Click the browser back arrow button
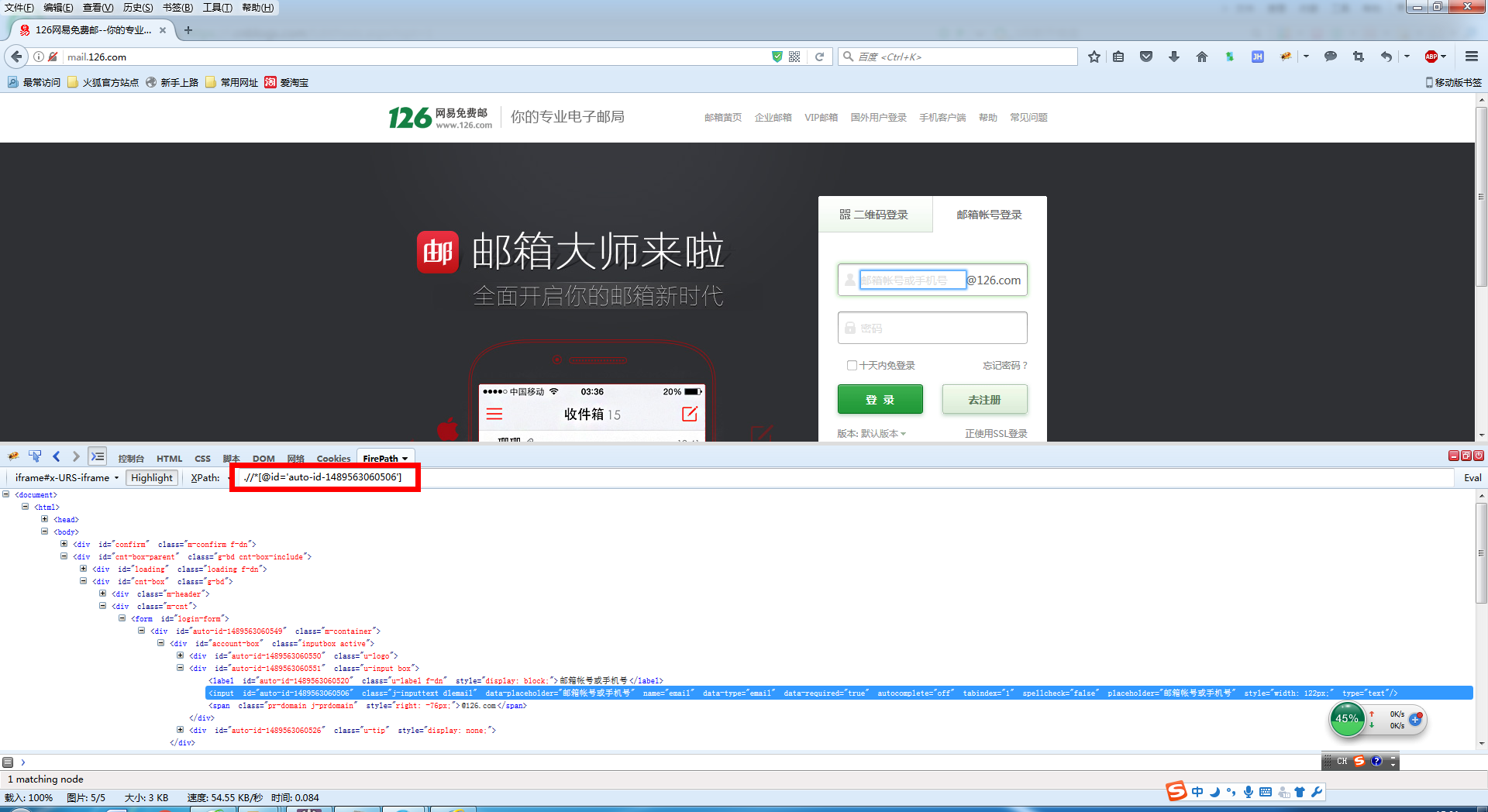 tap(16, 57)
